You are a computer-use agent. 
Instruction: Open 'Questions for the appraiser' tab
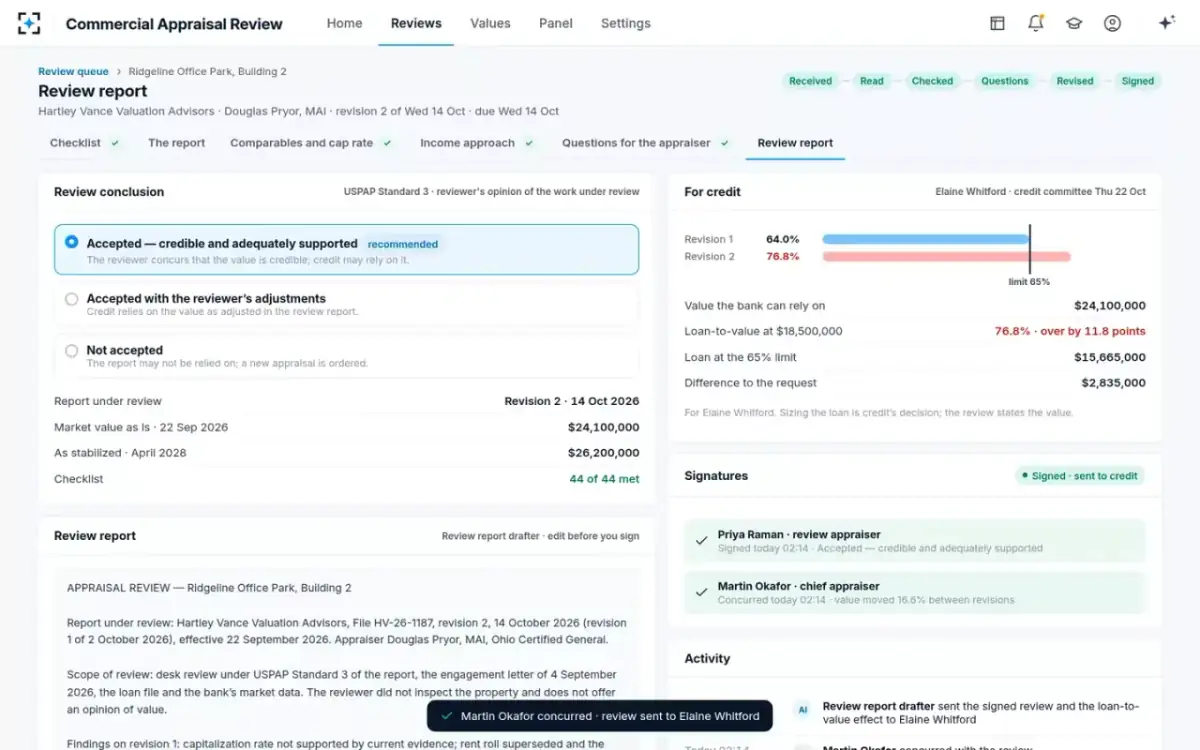646,143
